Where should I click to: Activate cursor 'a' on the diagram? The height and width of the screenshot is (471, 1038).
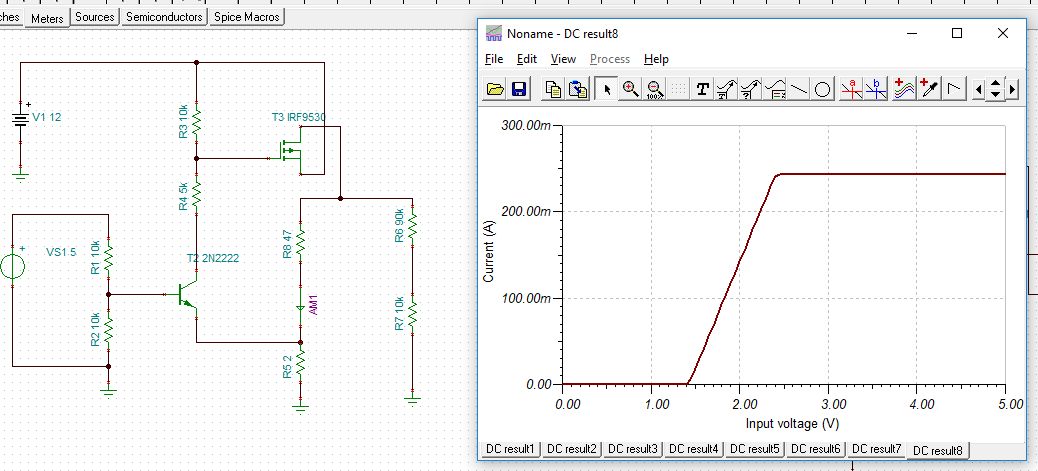click(x=851, y=89)
